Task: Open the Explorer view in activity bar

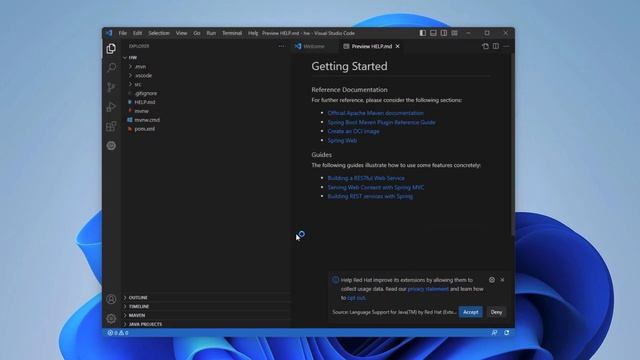Action: coord(111,49)
